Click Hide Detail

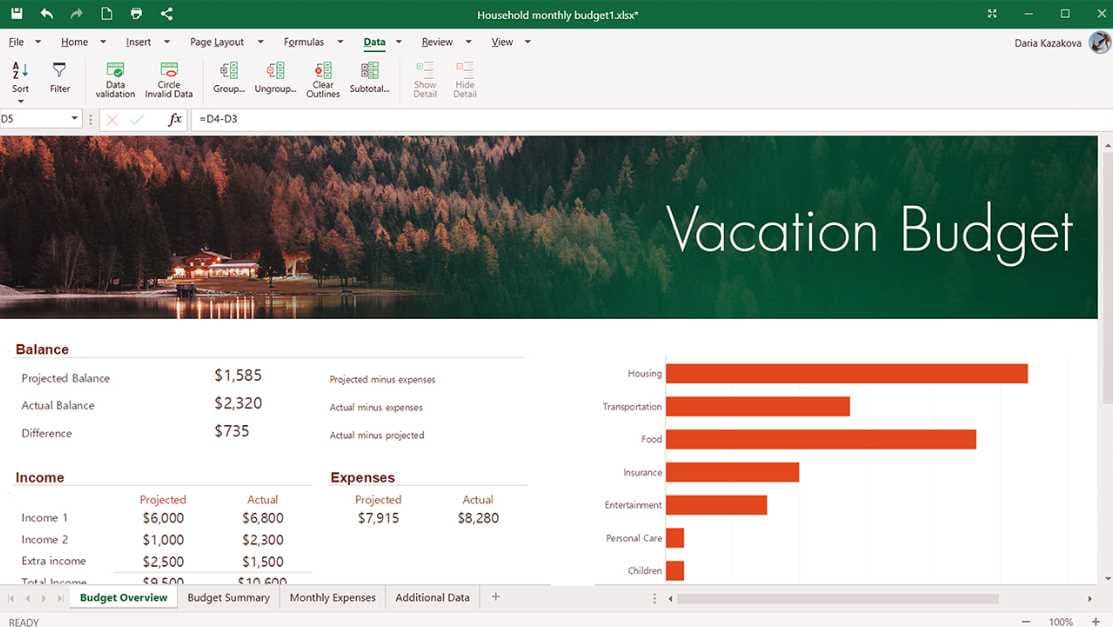[464, 78]
